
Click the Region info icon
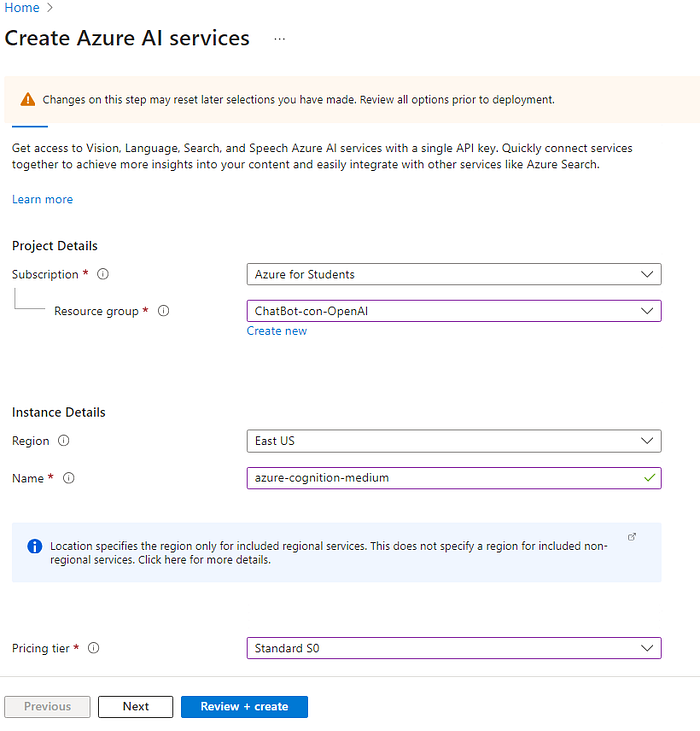[64, 441]
